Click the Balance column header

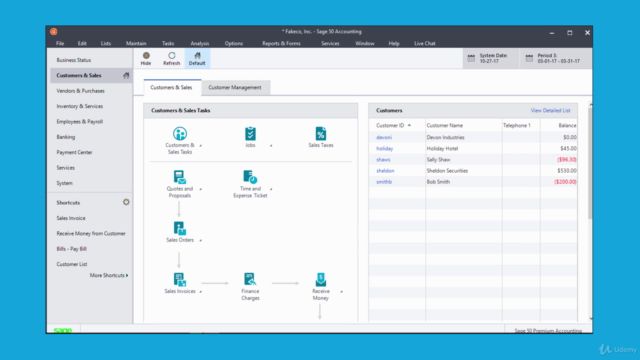(x=567, y=125)
